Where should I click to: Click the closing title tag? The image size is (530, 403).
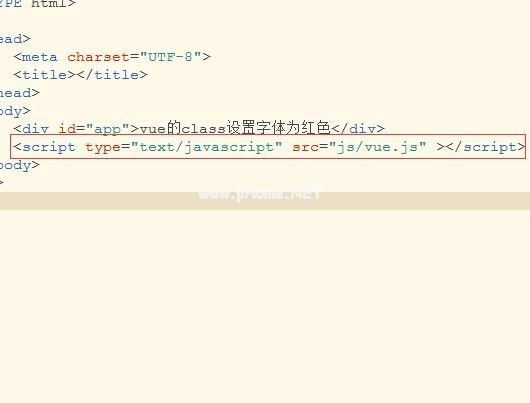click(112, 75)
